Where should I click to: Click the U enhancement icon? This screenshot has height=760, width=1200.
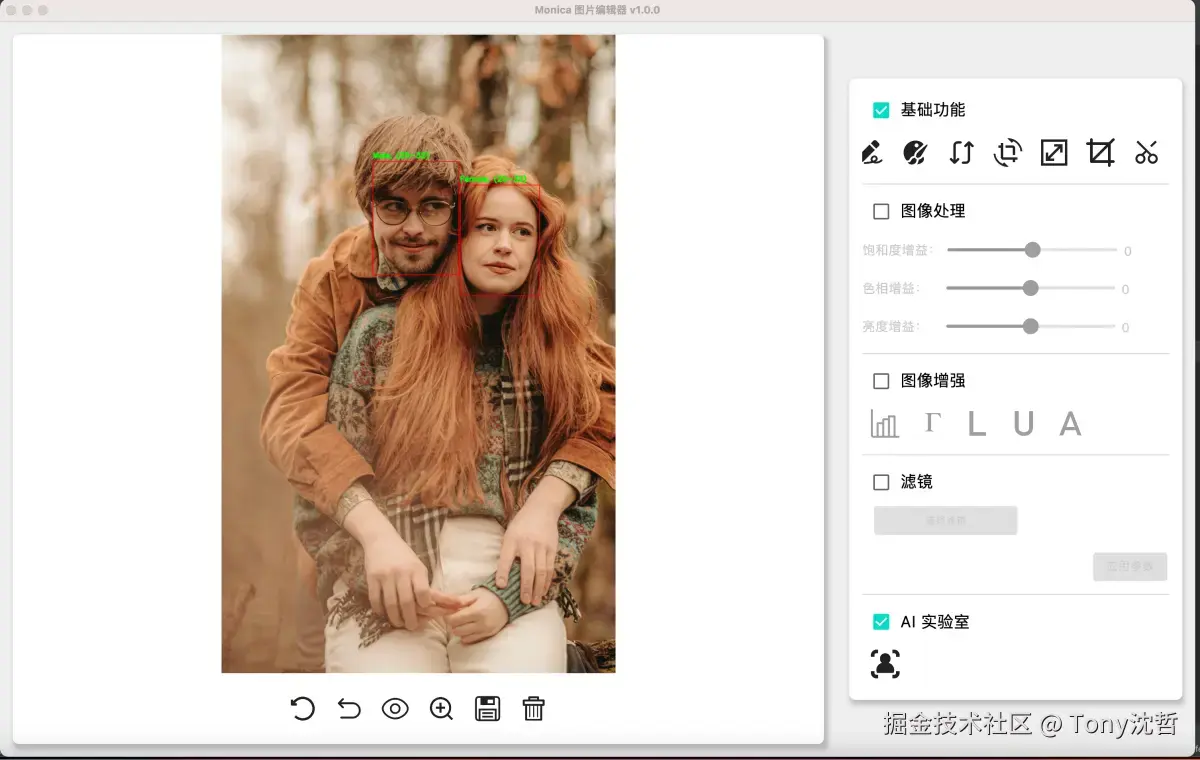1023,424
